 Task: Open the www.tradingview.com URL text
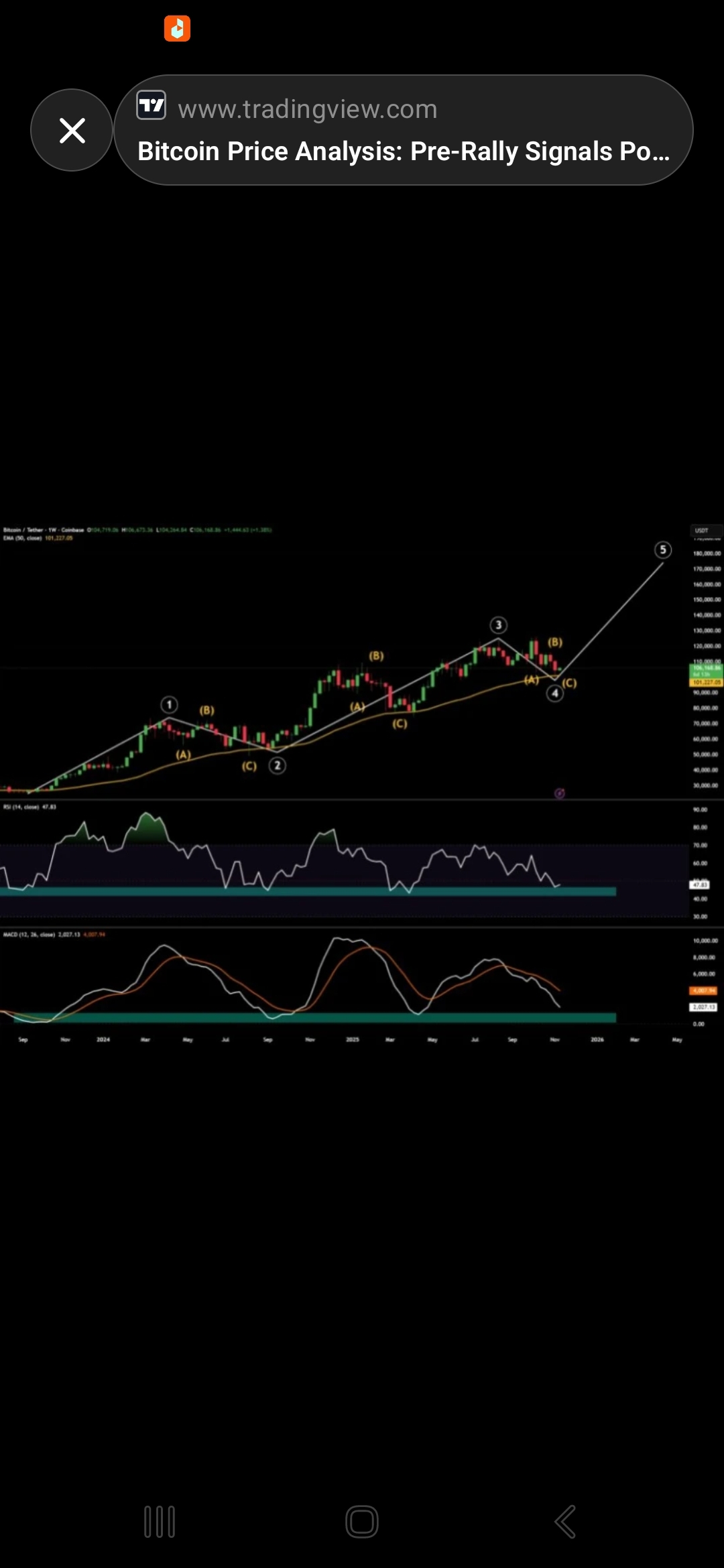point(308,109)
